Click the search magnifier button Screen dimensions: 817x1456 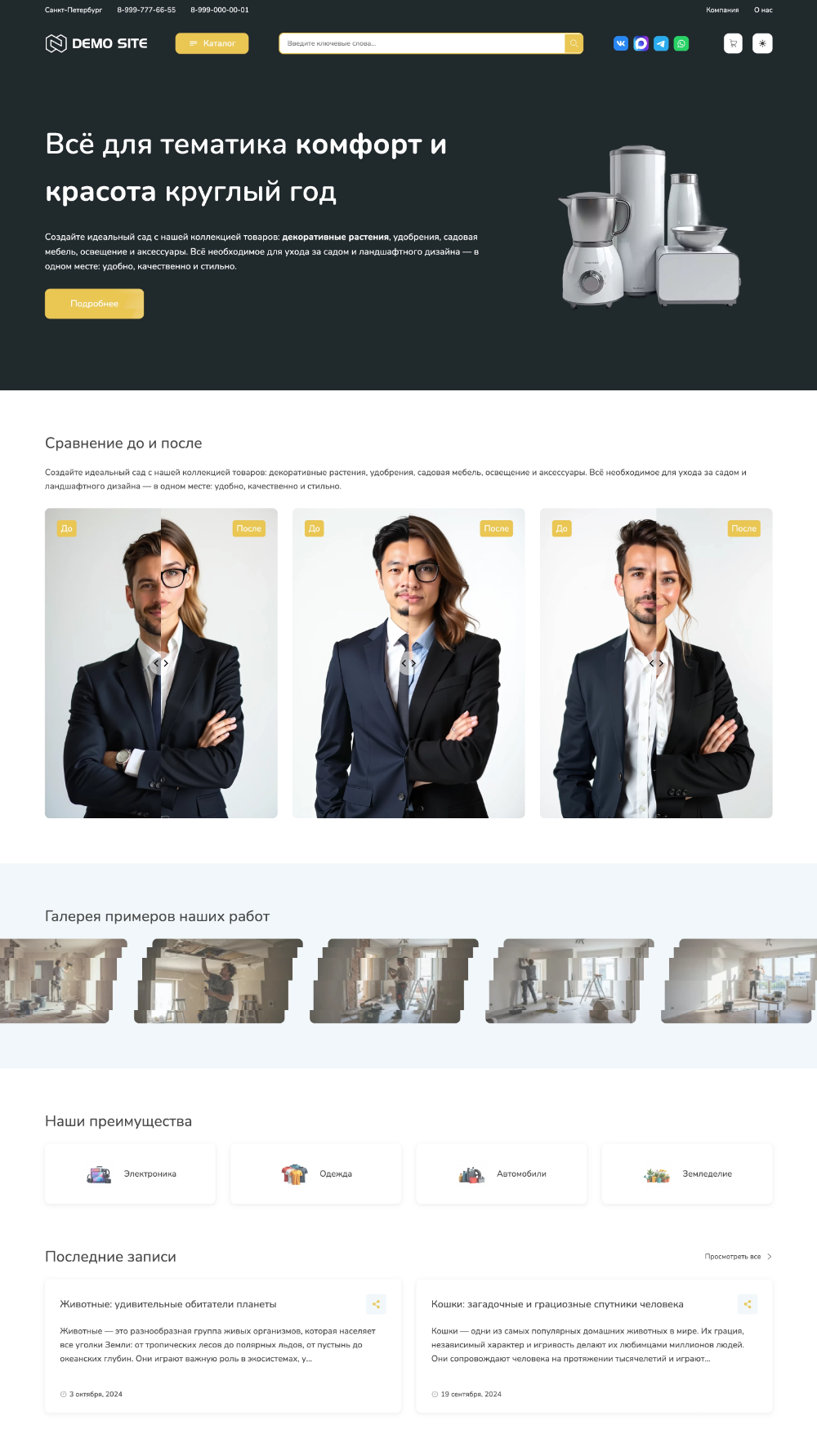(x=574, y=43)
